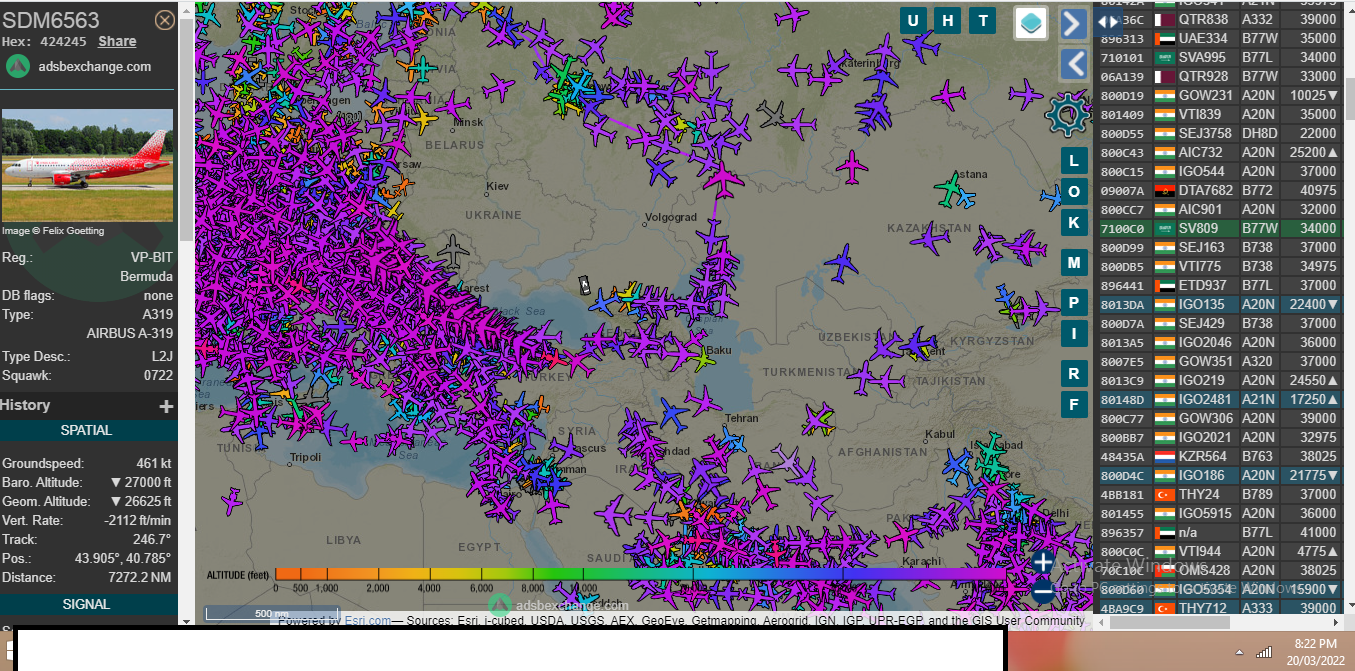Viewport: 1355px width, 671px height.
Task: Toggle the R map button
Action: [1074, 373]
